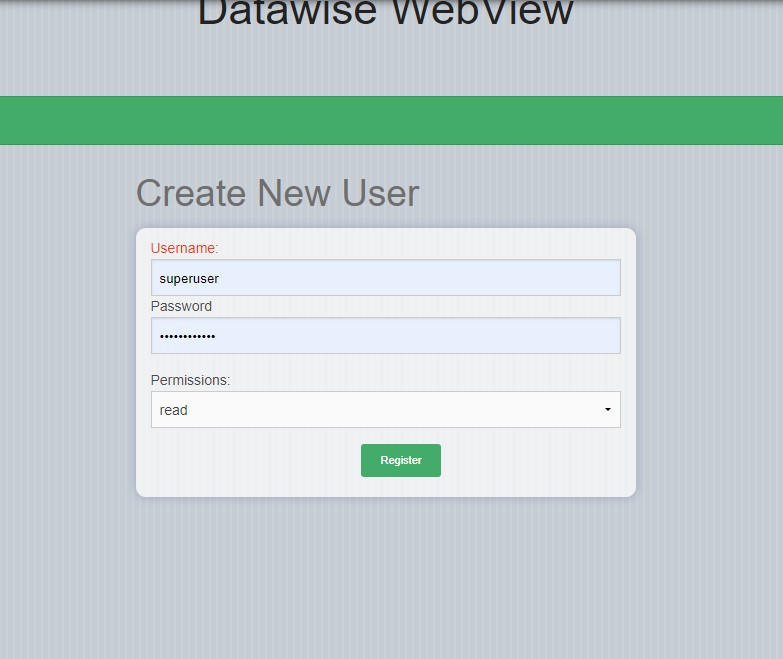
Task: Click empty card area left of Register
Action: pos(250,461)
